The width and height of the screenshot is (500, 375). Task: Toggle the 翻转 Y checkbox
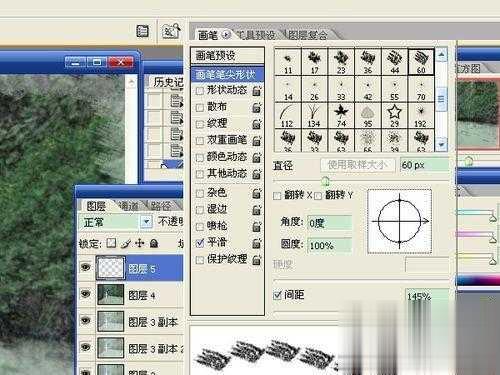click(318, 196)
